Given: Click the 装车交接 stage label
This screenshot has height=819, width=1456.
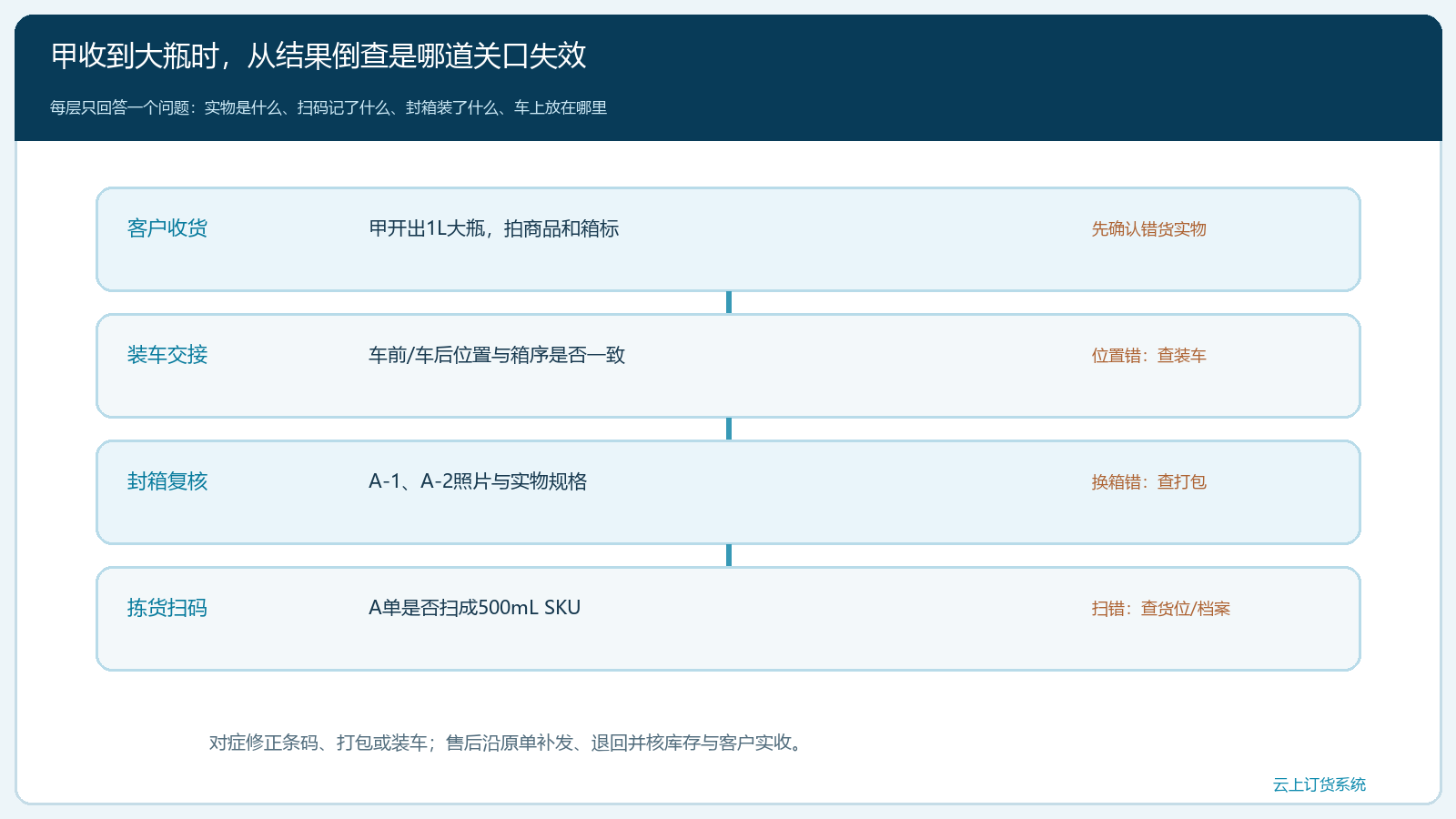Looking at the screenshot, I should (x=167, y=355).
